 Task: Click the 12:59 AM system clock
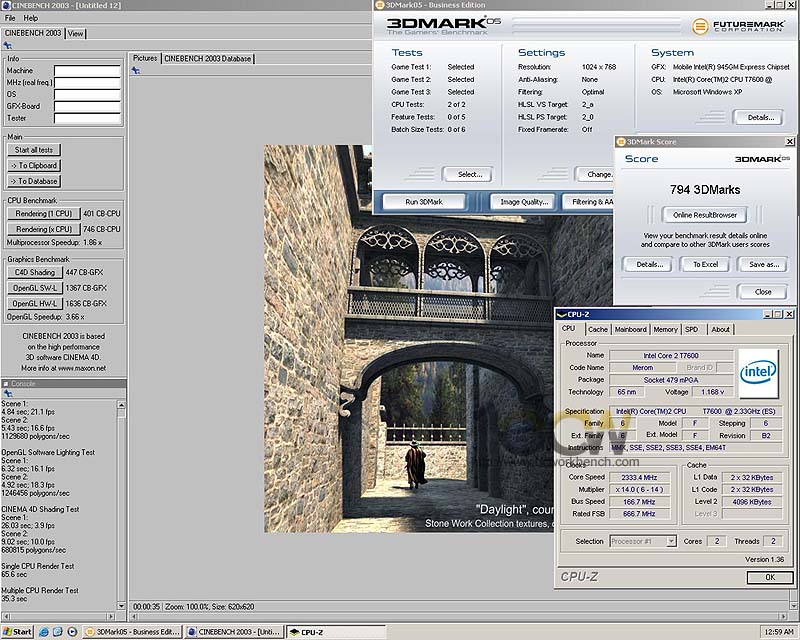778,632
